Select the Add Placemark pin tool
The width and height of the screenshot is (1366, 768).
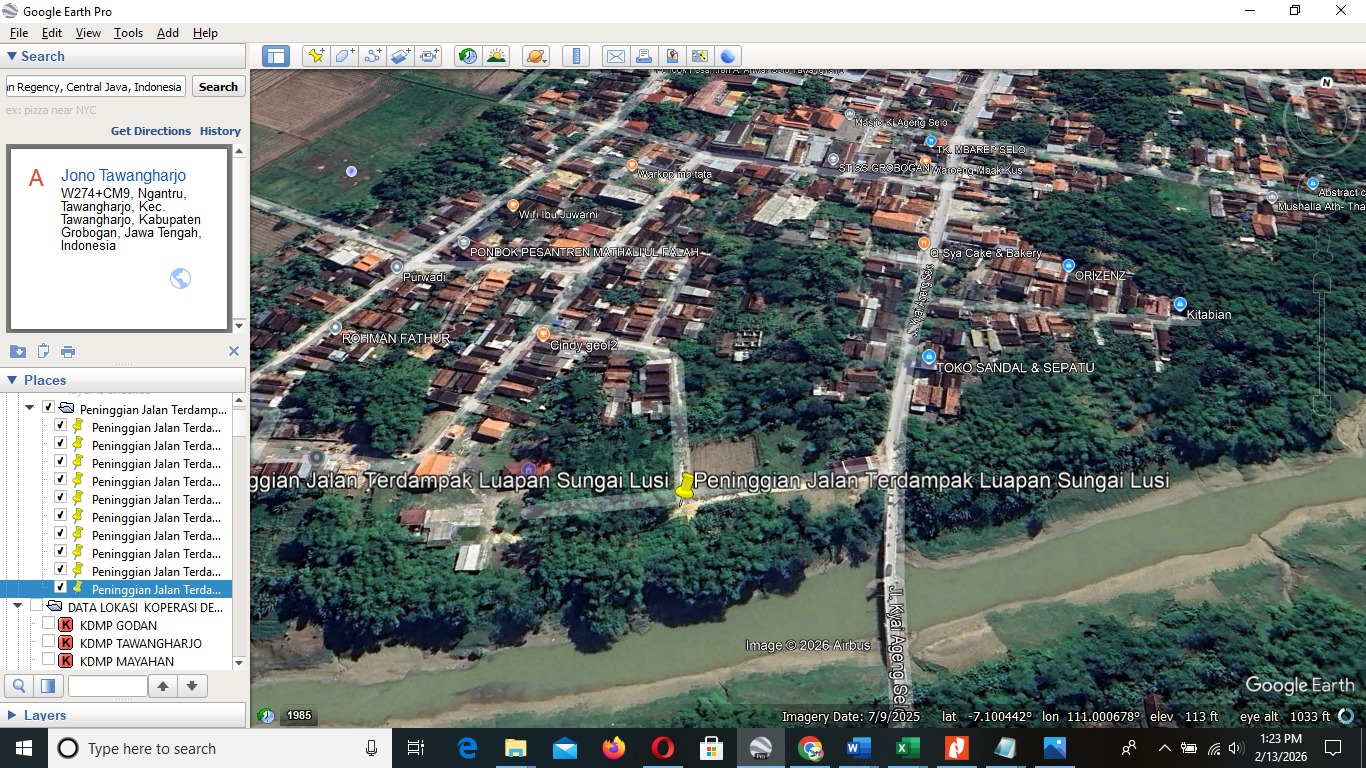click(x=316, y=56)
